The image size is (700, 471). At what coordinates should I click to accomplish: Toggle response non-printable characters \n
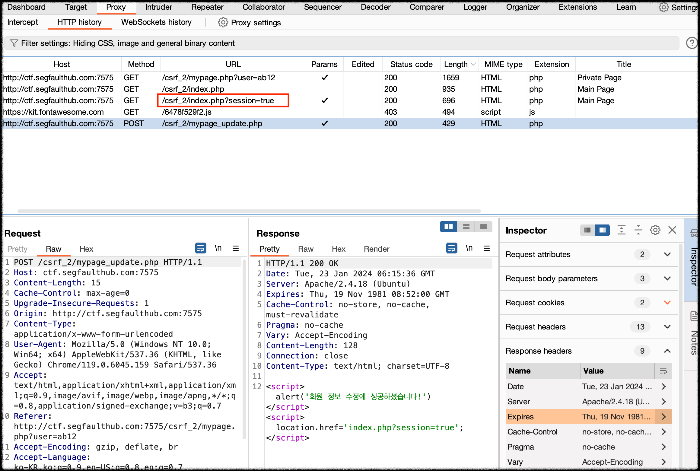[x=469, y=248]
